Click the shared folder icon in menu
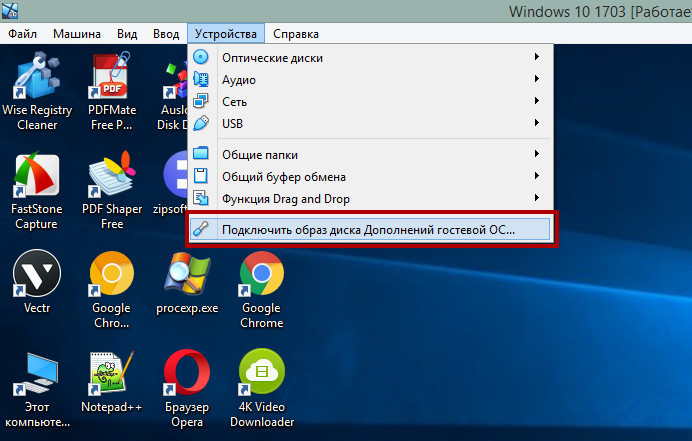The height and width of the screenshot is (441, 692). click(x=201, y=153)
